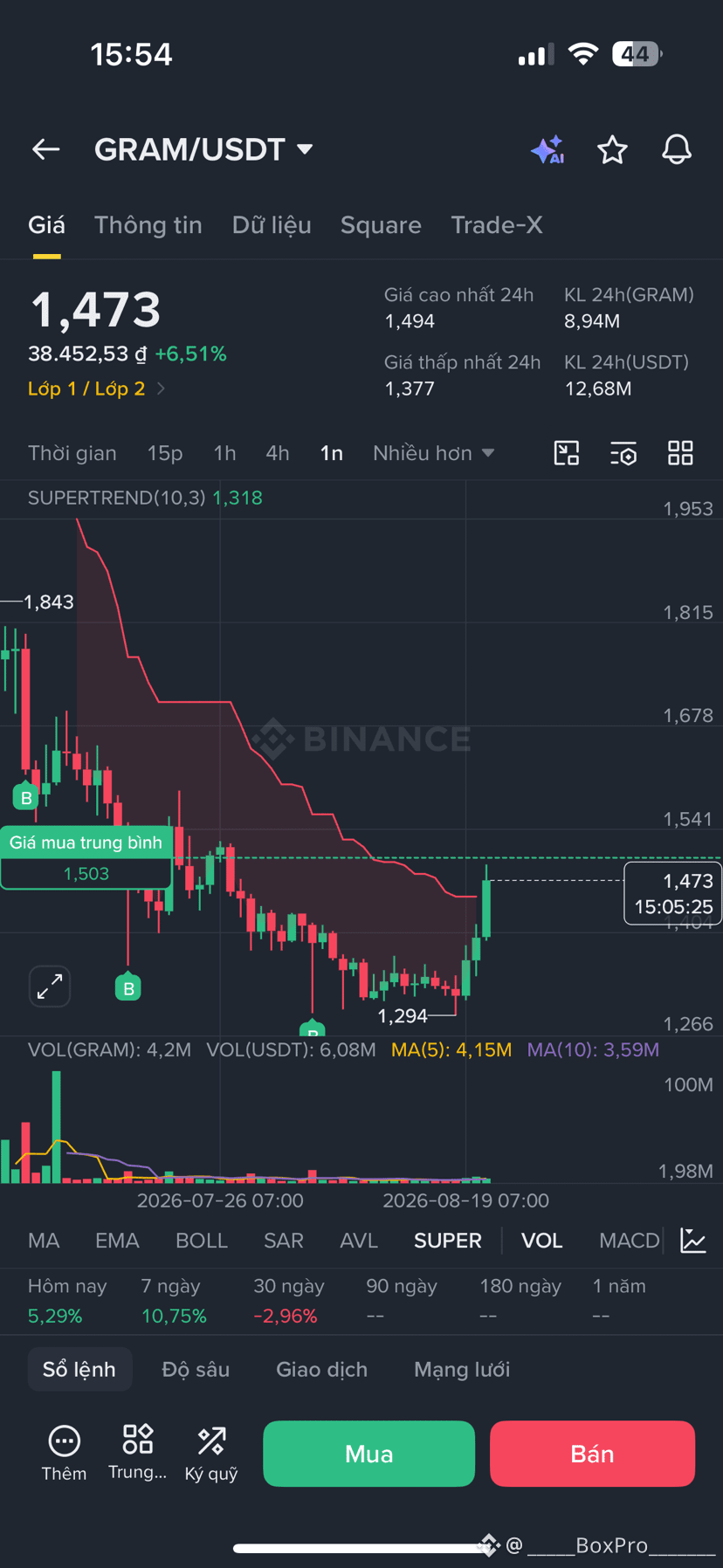
Task: Open the Ký quỹ margin icon
Action: [x=211, y=1453]
